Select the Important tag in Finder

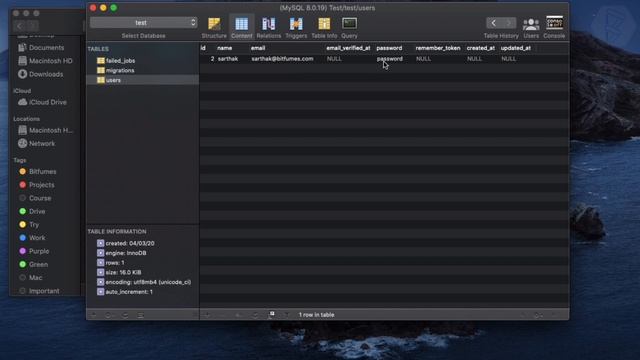(x=39, y=291)
